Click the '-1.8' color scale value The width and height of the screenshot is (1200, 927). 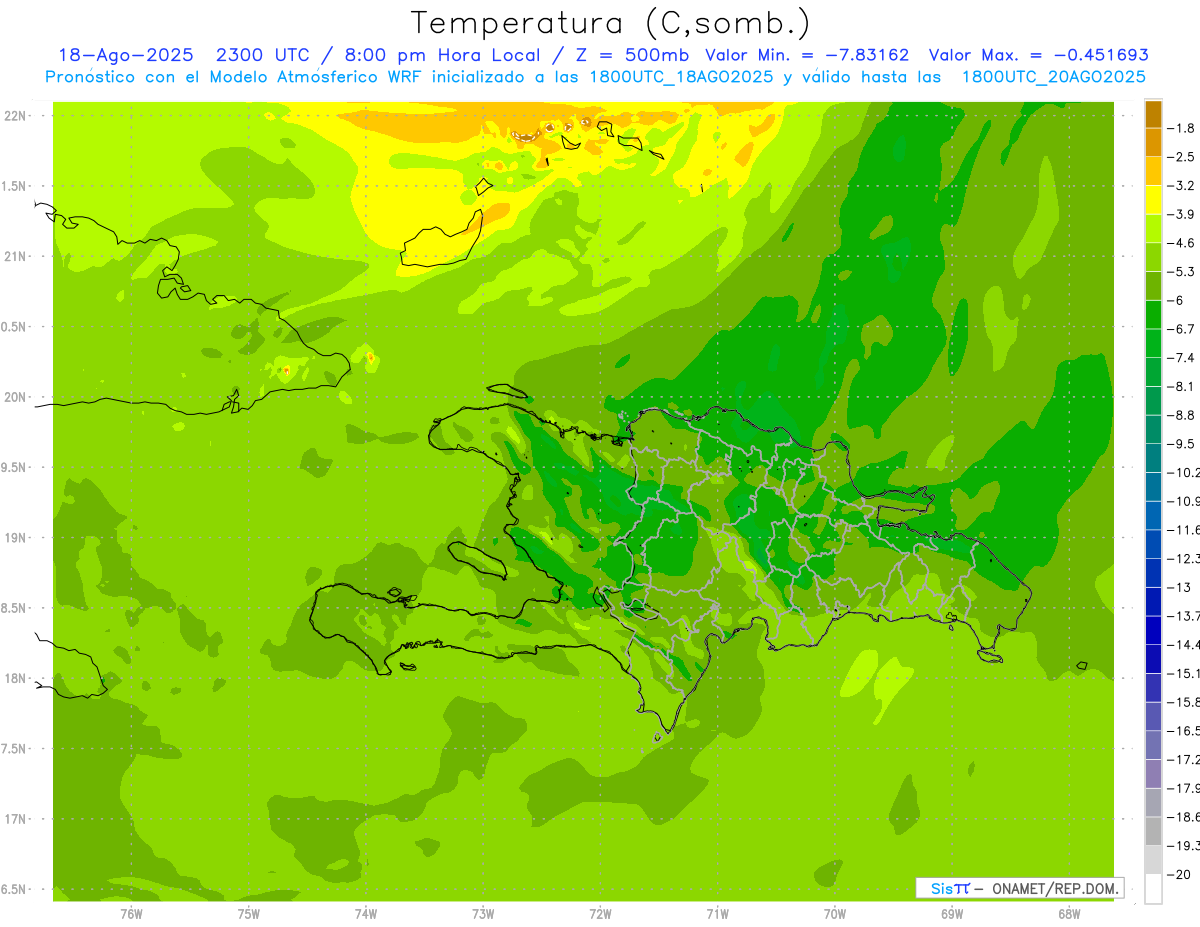(x=1182, y=128)
